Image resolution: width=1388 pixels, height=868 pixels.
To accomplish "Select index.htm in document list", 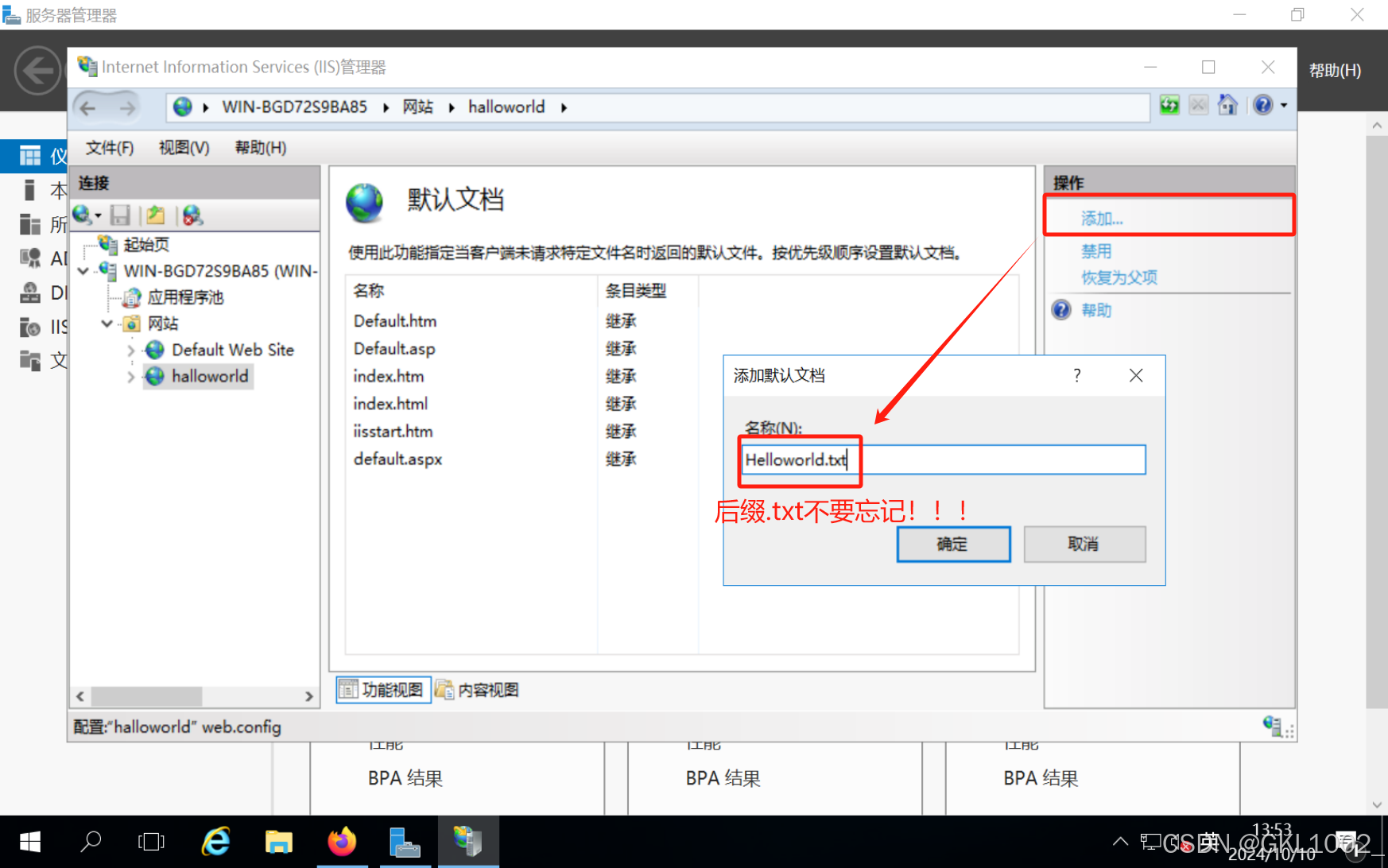I will tap(389, 376).
